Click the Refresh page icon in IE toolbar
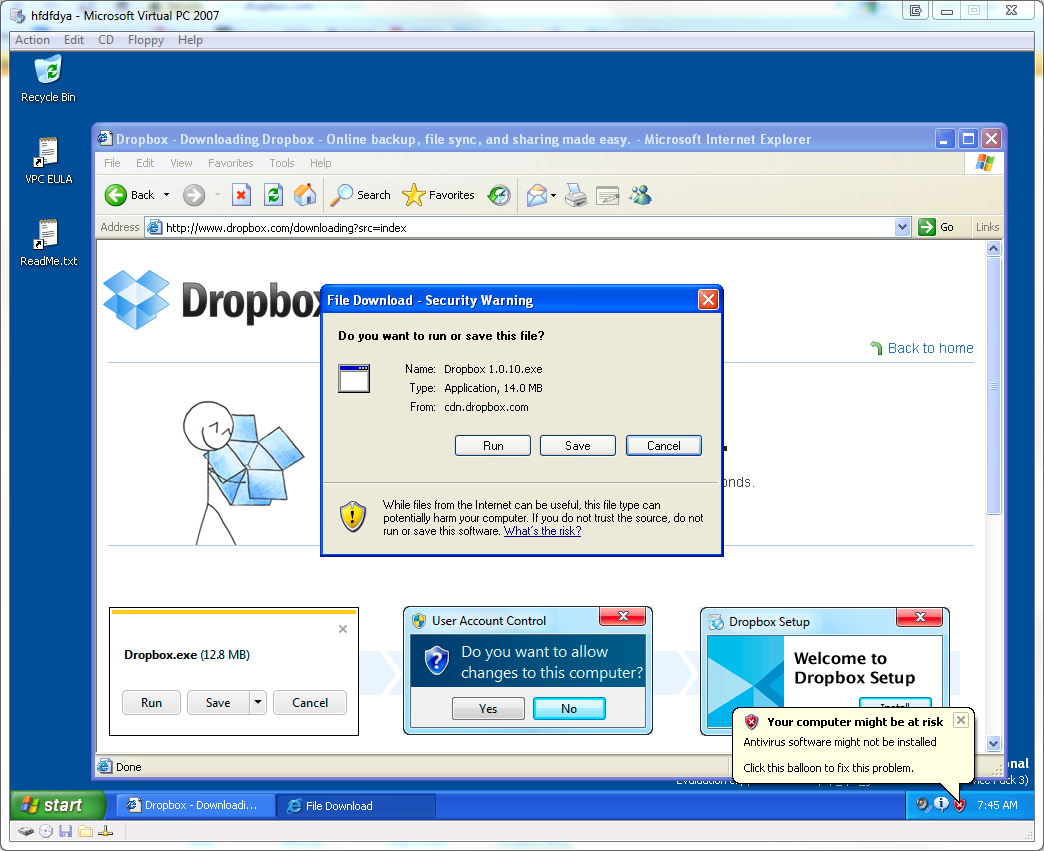This screenshot has height=851, width=1044. pyautogui.click(x=274, y=195)
